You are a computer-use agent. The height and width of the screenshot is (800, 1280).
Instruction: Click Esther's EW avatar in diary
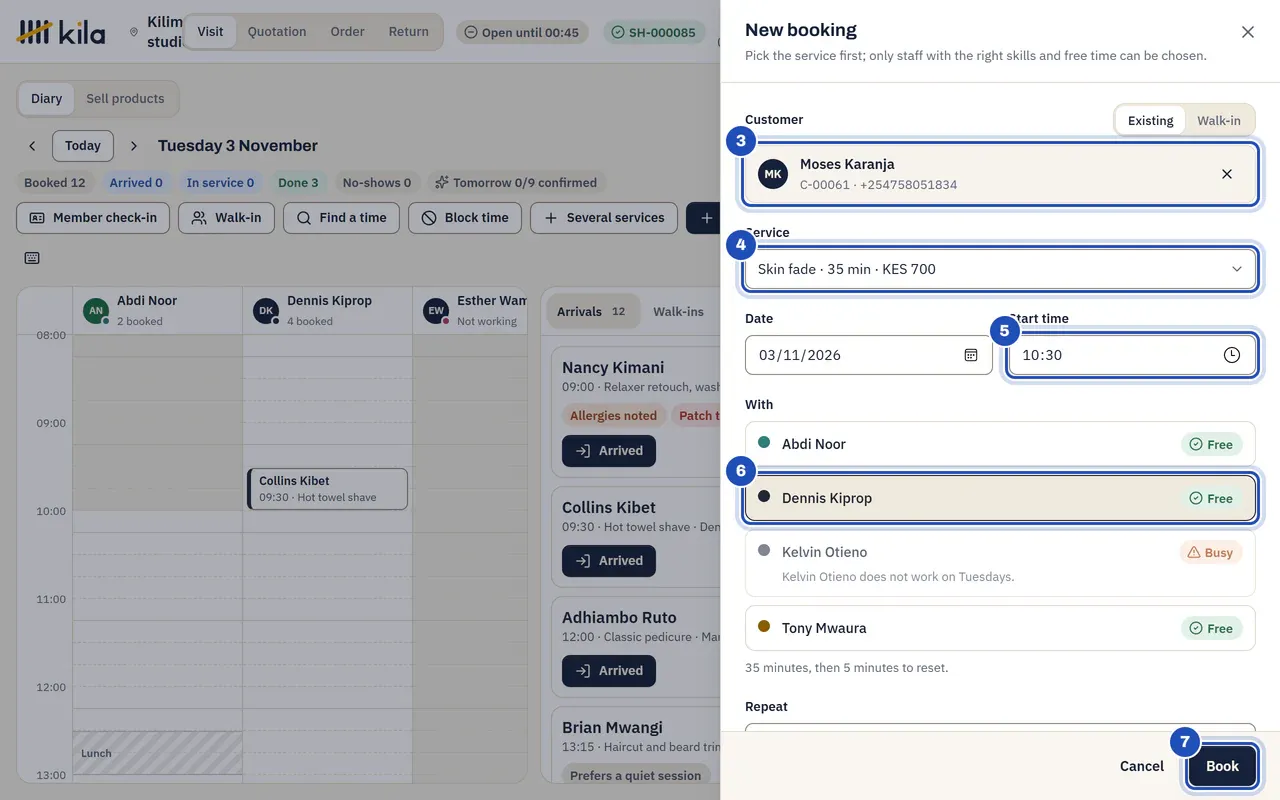click(x=436, y=310)
